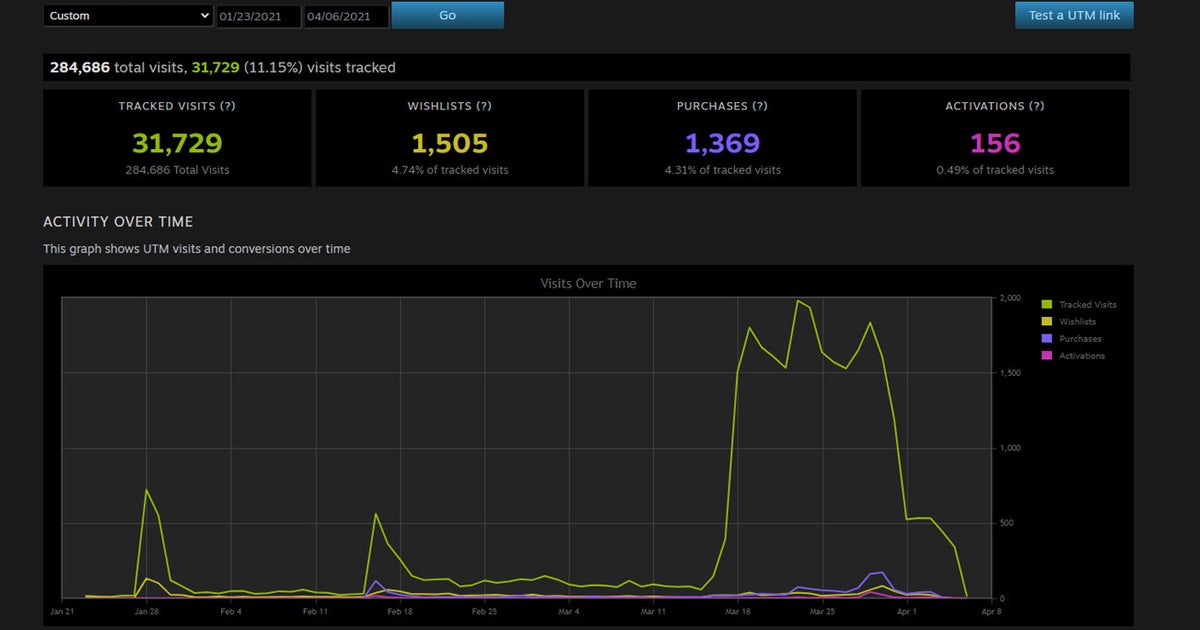Open the (?) help beside the Purchases card heading
Screen dimensions: 1200x630
[759, 106]
